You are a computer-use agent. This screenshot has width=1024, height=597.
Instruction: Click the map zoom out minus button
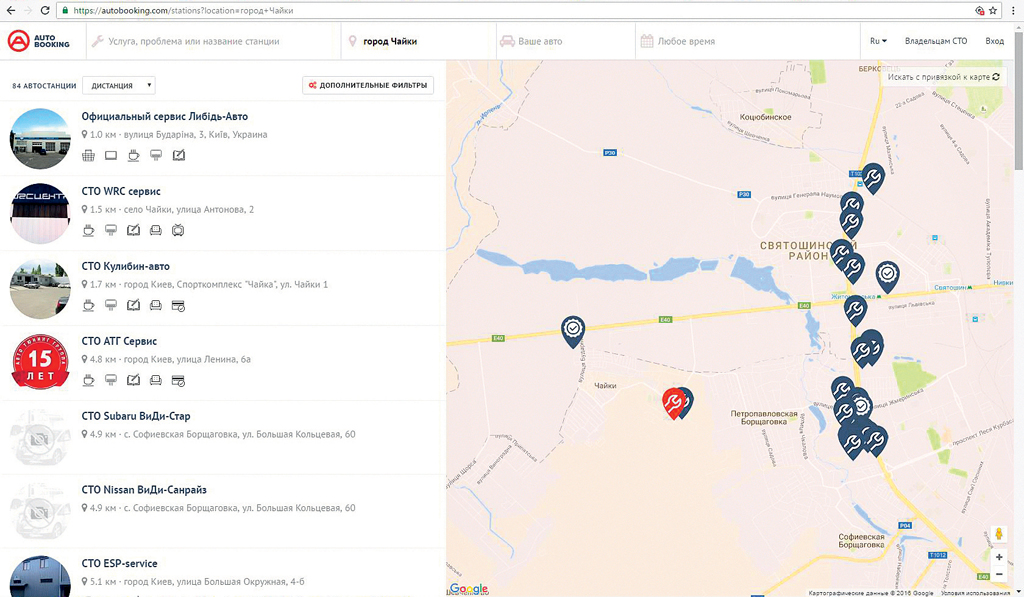(998, 574)
